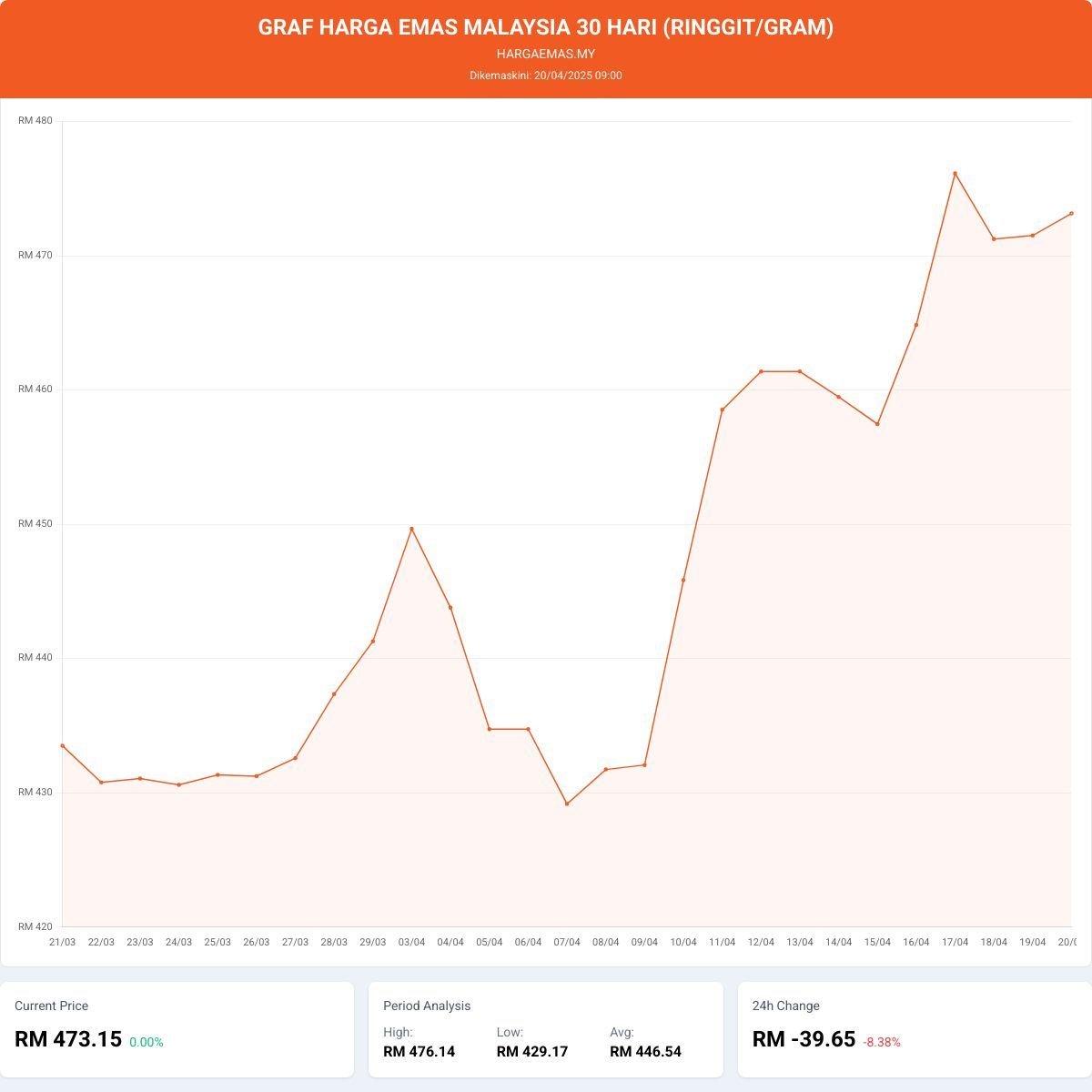Click the lowest data point at 07/04
Viewport: 1092px width, 1092px height.
[567, 804]
